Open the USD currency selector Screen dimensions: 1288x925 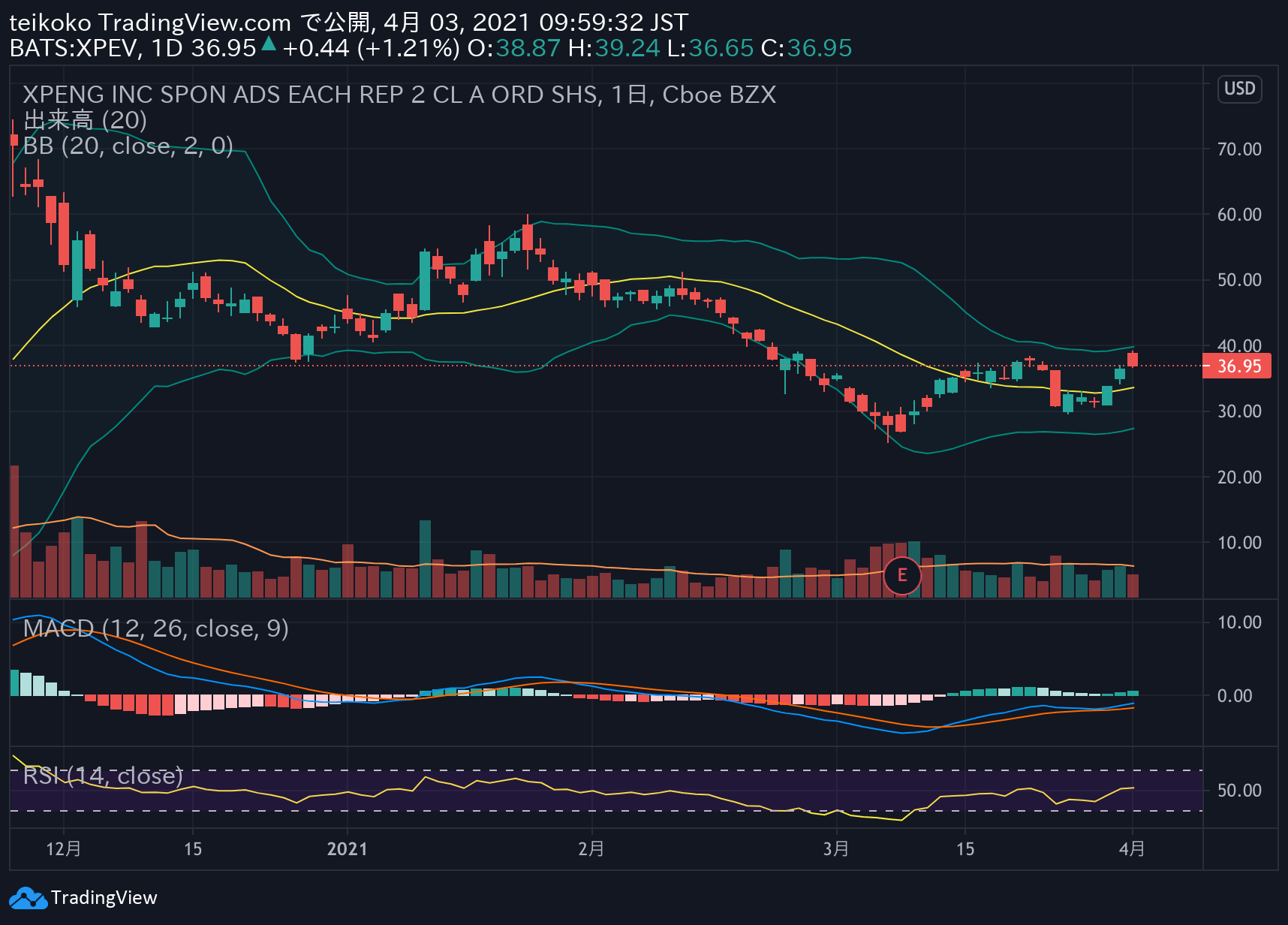coord(1239,89)
